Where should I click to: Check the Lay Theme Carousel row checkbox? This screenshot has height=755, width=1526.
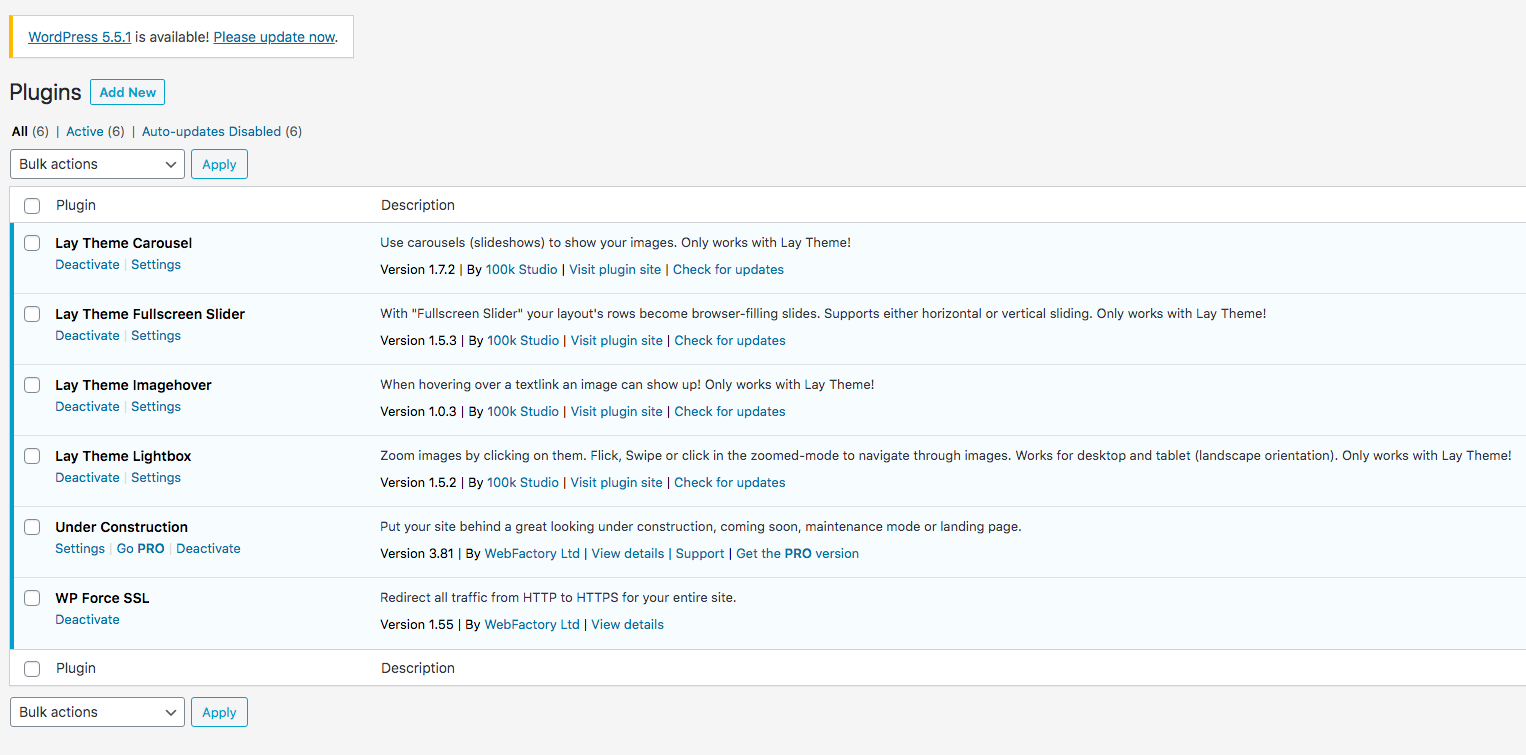(31, 243)
